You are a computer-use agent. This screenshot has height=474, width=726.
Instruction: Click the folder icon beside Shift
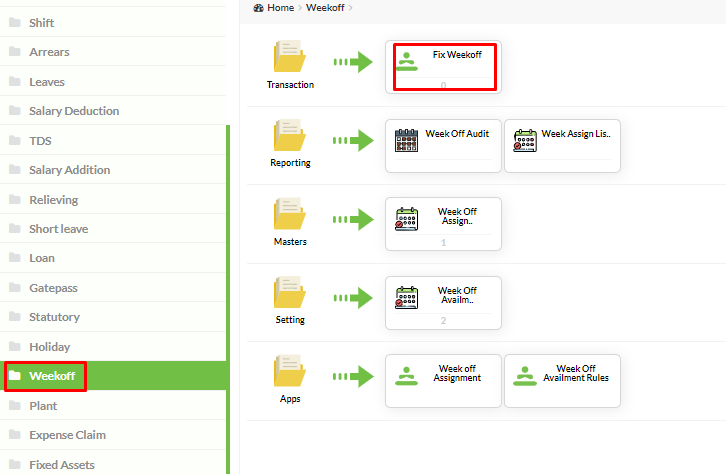(x=15, y=22)
